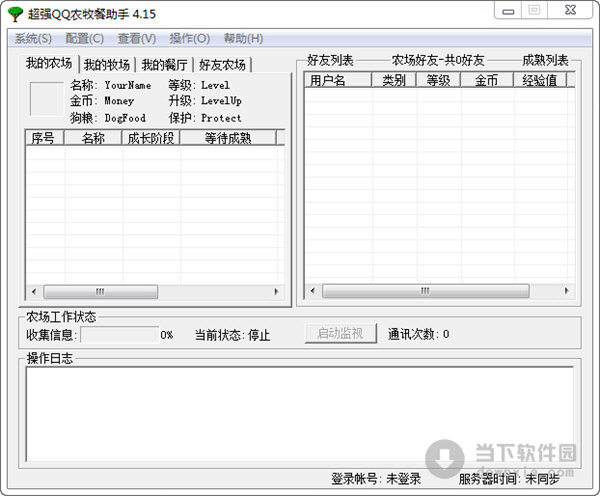Switch to the 好友农场 tab
The height and width of the screenshot is (496, 600).
222,65
